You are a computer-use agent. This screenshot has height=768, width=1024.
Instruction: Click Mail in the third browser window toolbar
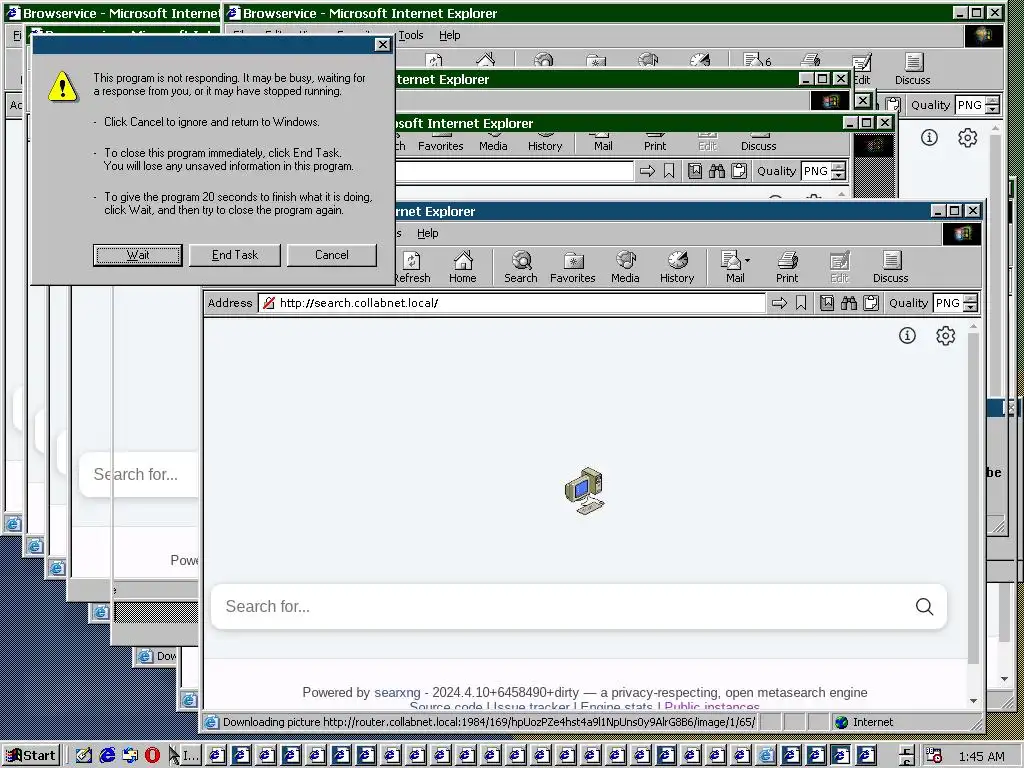(603, 144)
